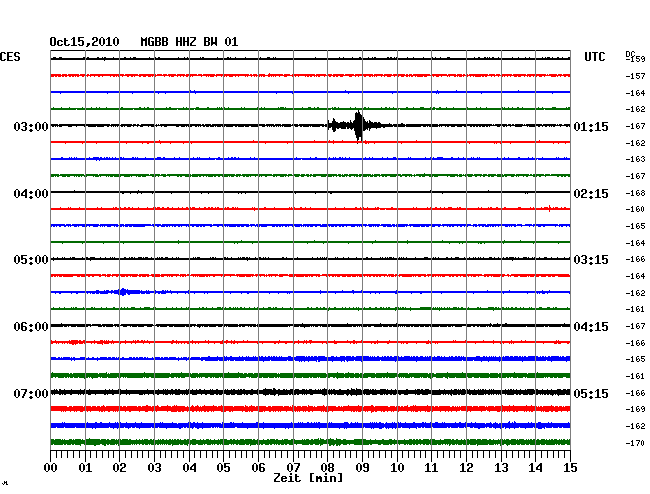
Task: Click the small blue burst near minute 02
Action: pyautogui.click(x=123, y=292)
